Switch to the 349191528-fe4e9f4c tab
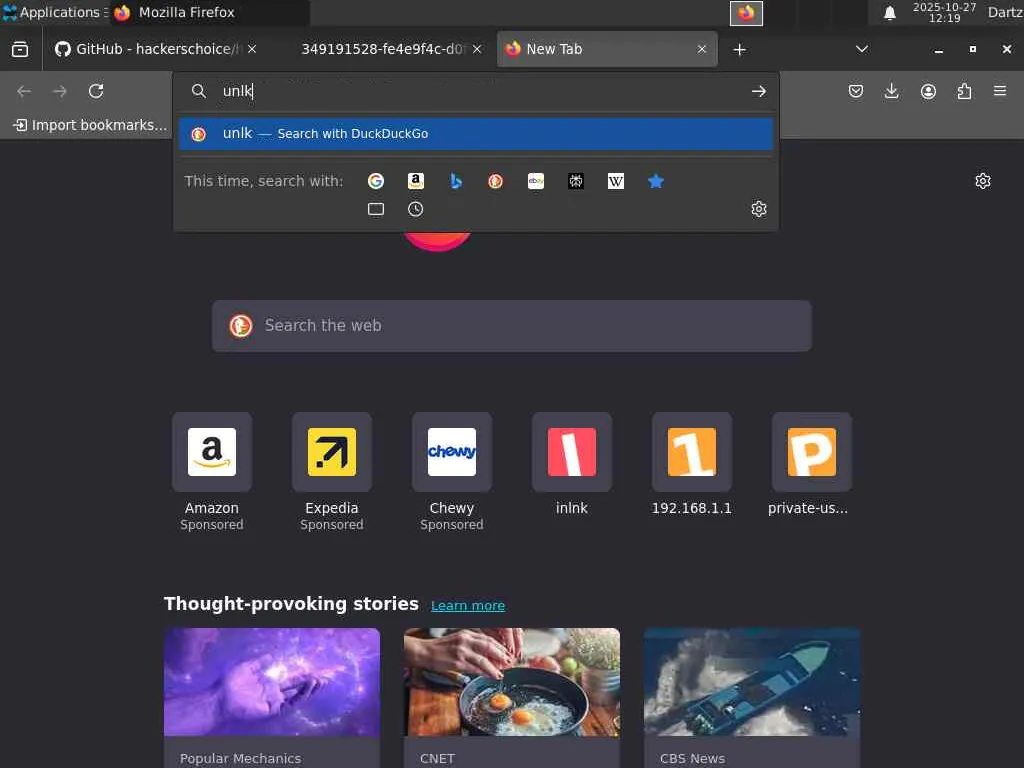The height and width of the screenshot is (768, 1024). 381,49
